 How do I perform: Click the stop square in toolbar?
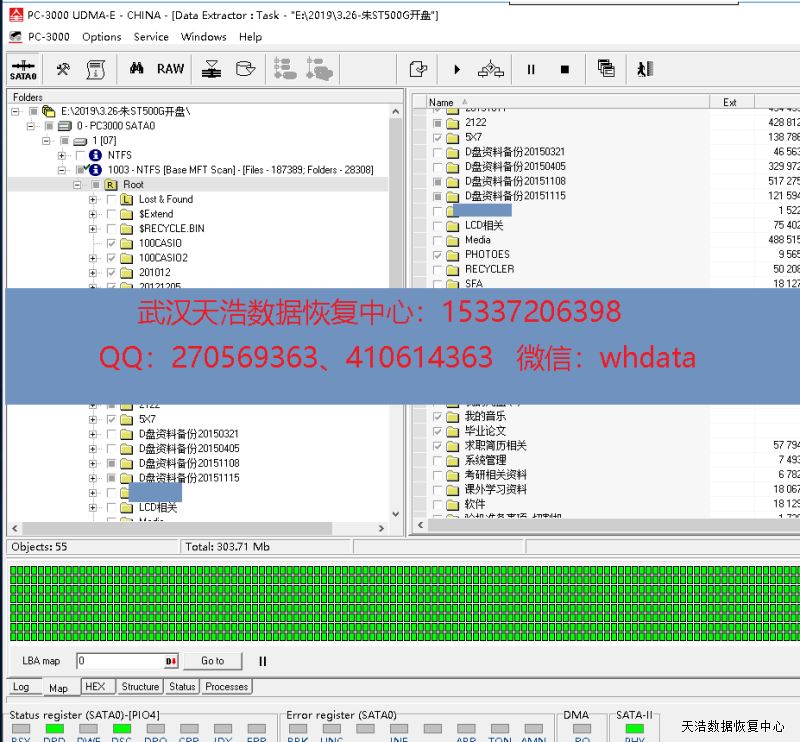[564, 70]
